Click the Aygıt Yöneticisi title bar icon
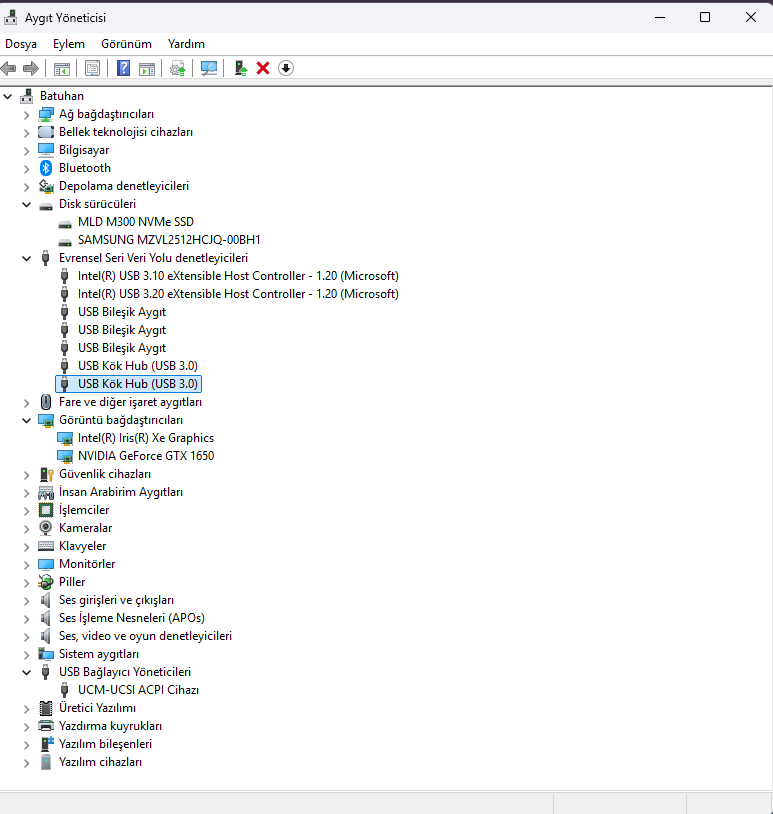This screenshot has width=773, height=814. (x=10, y=18)
